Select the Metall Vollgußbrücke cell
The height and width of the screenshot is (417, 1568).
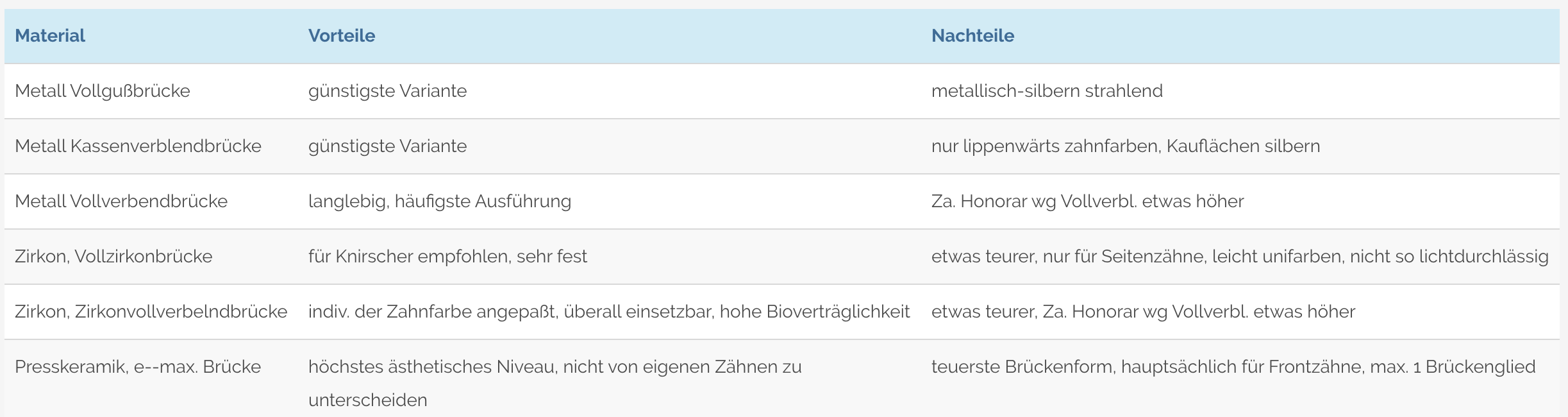click(x=103, y=91)
